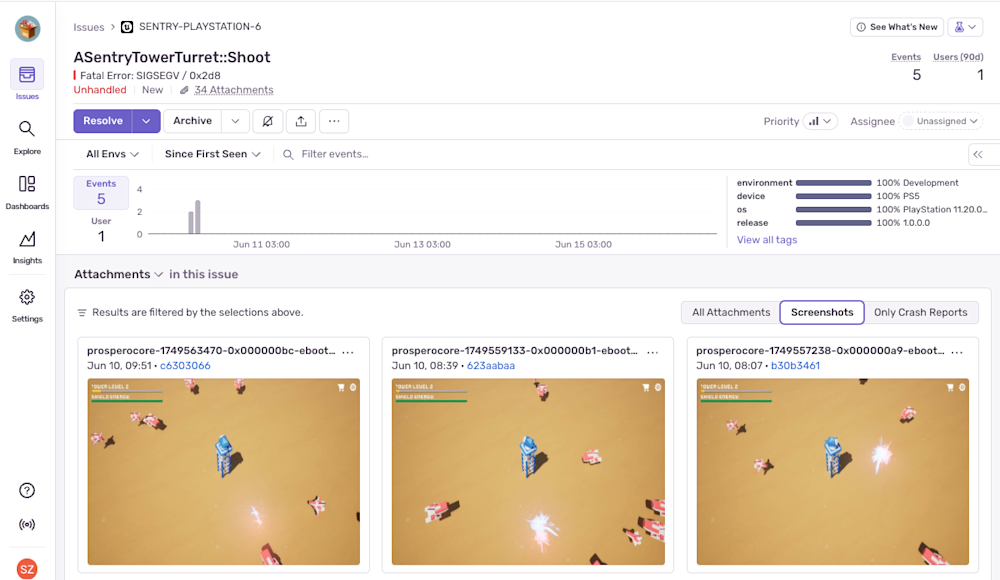The width and height of the screenshot is (1000, 580).
Task: Click the release tag distribution bar
Action: tap(833, 223)
